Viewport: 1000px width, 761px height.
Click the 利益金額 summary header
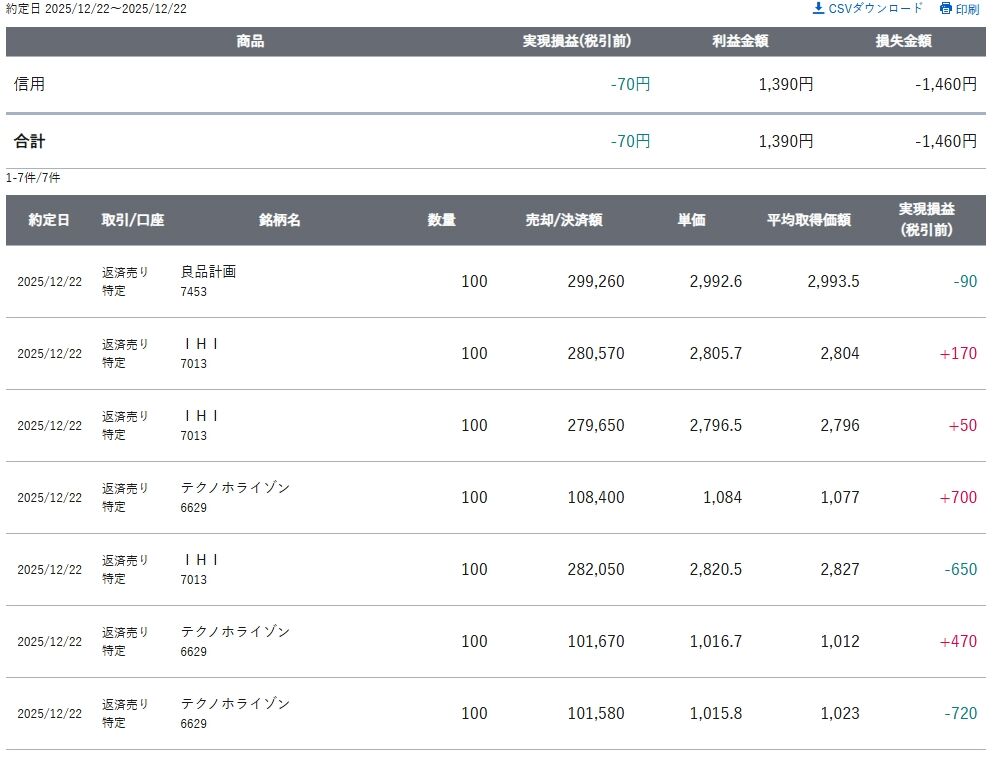(x=740, y=42)
